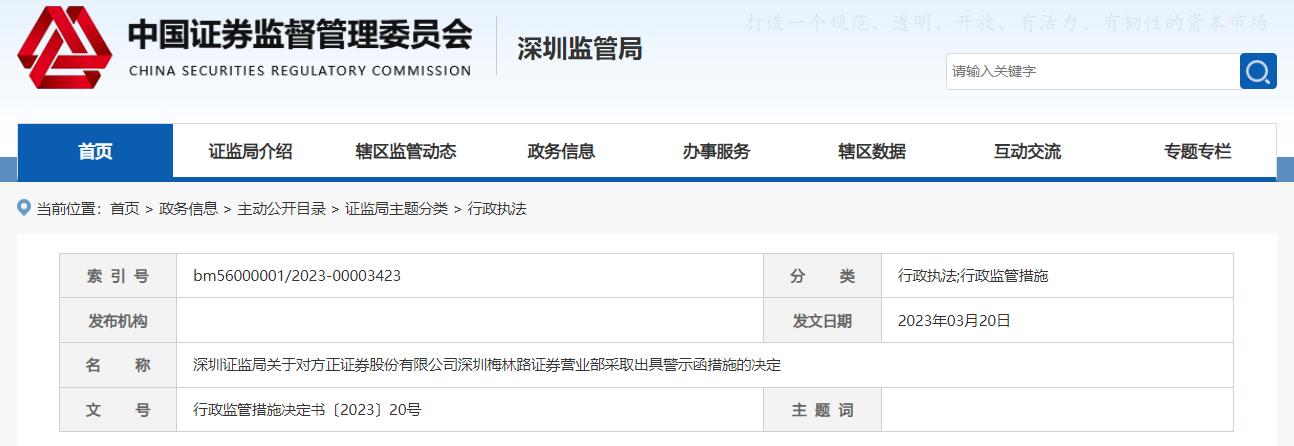The image size is (1294, 446).
Task: Select 辖区监管动态 in the navigation bar
Action: point(406,152)
